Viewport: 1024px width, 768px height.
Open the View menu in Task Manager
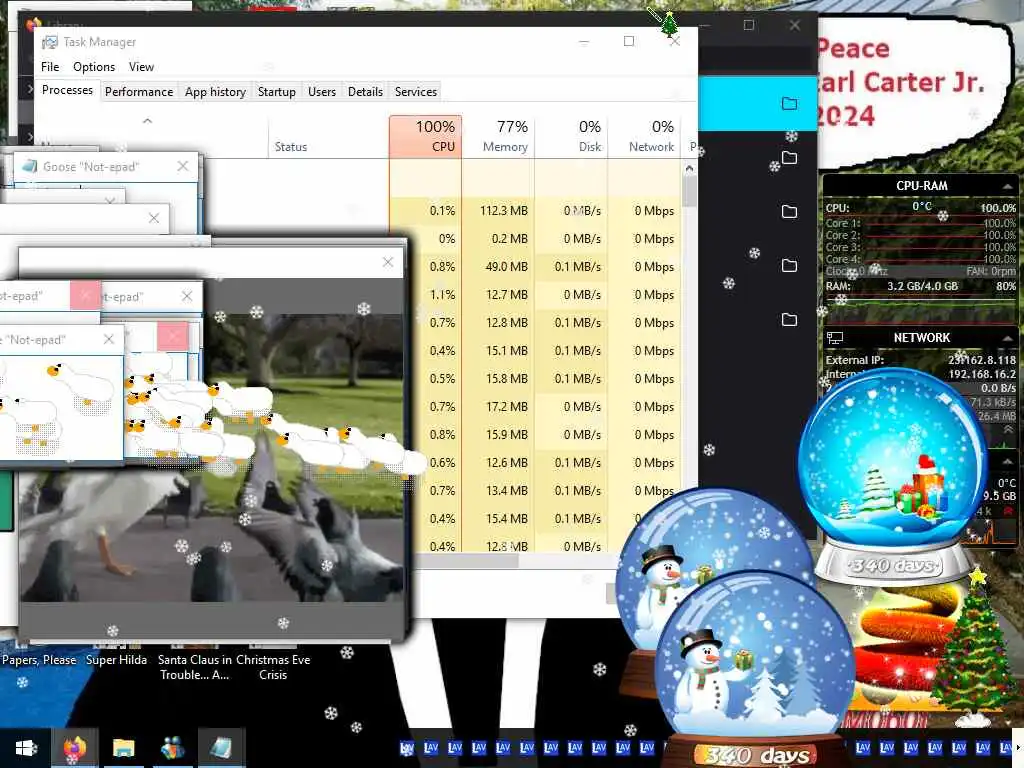pyautogui.click(x=141, y=67)
